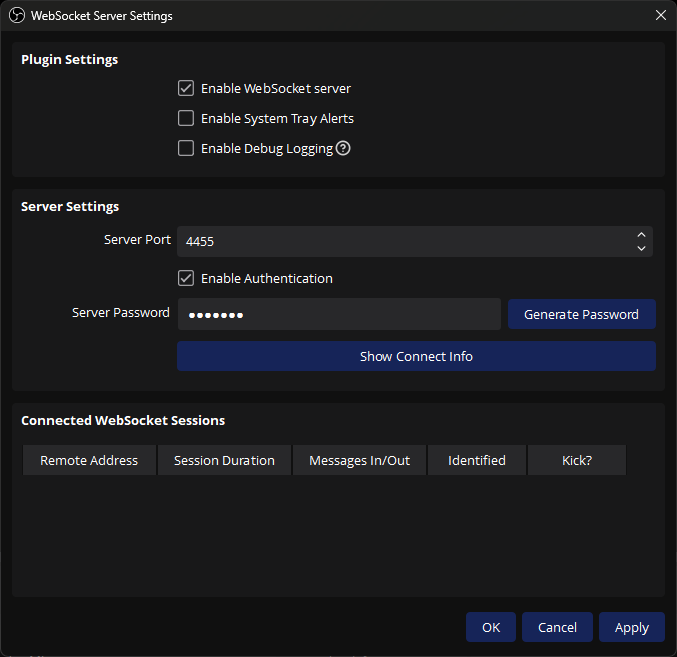677x657 pixels.
Task: Apply the WebSocket server settings
Action: tap(631, 627)
